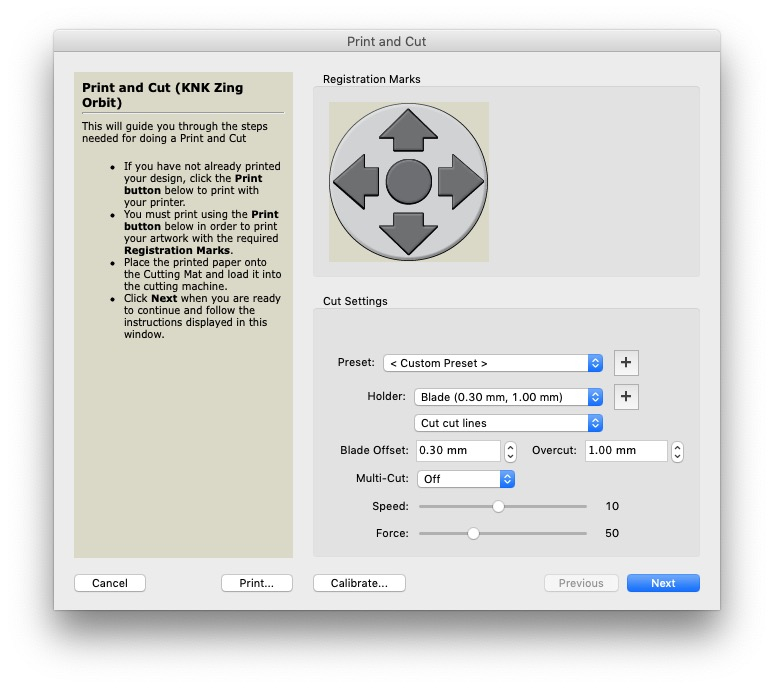The image size is (774, 688).
Task: Open the Holder dropdown showing Blade
Action: [x=508, y=397]
